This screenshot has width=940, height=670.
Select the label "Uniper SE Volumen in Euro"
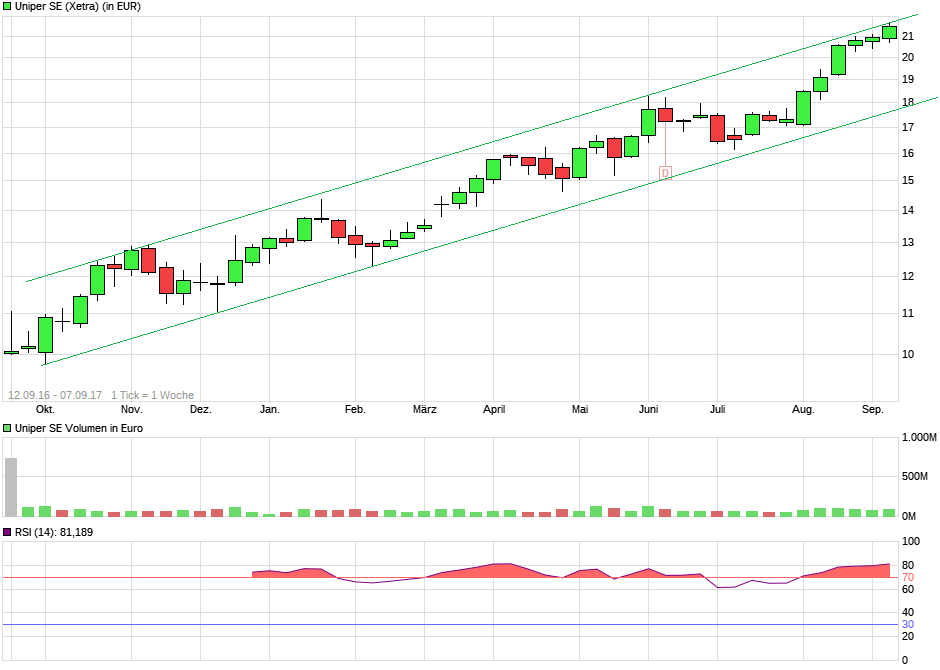[x=79, y=428]
